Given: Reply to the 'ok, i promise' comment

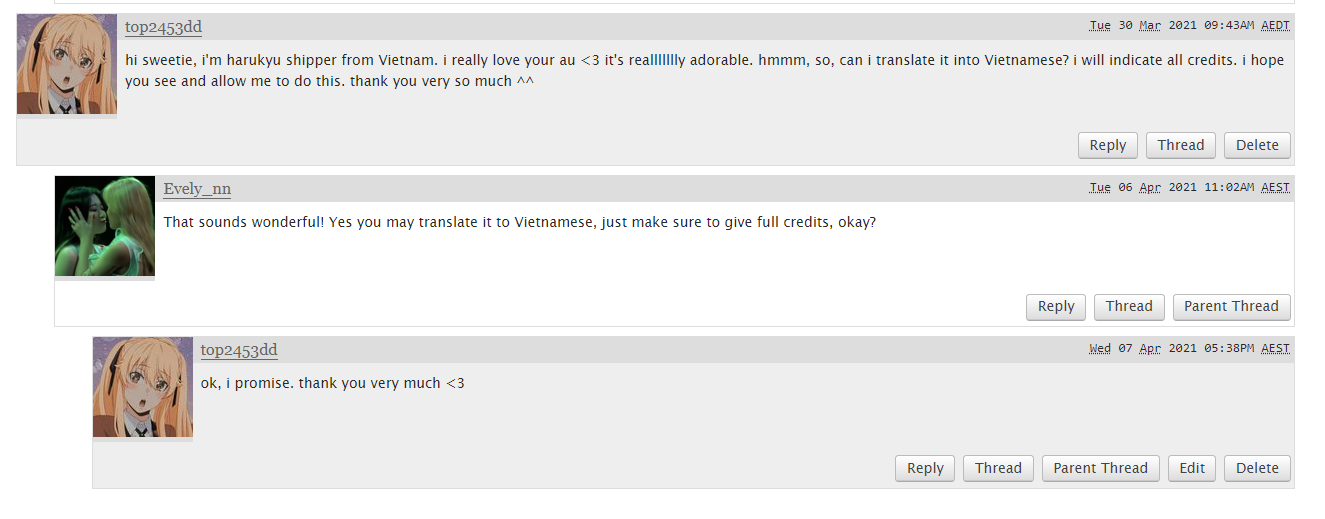Looking at the screenshot, I should point(925,468).
